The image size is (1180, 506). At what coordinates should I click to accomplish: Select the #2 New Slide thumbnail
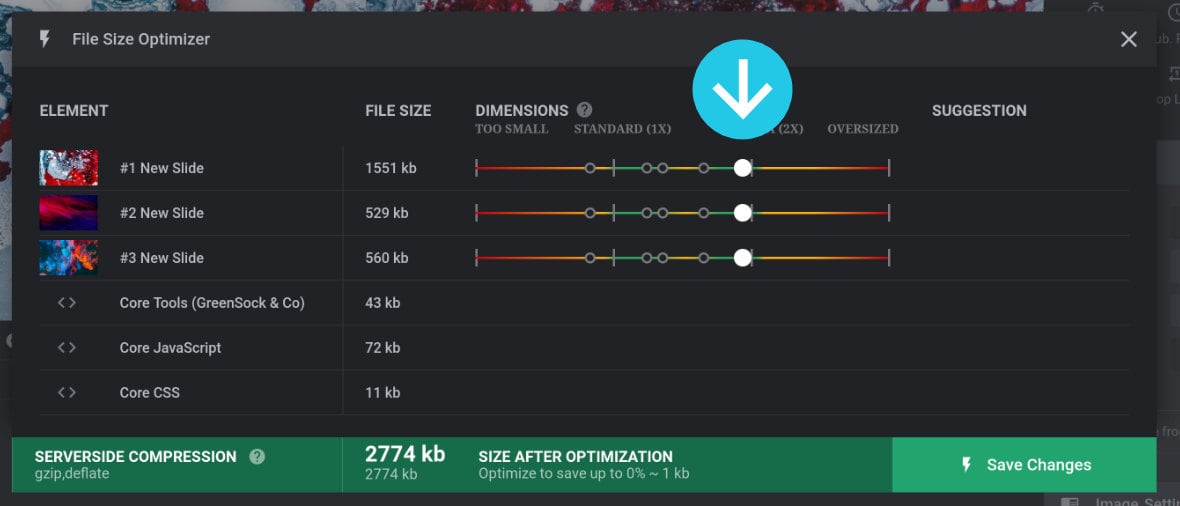pos(69,213)
